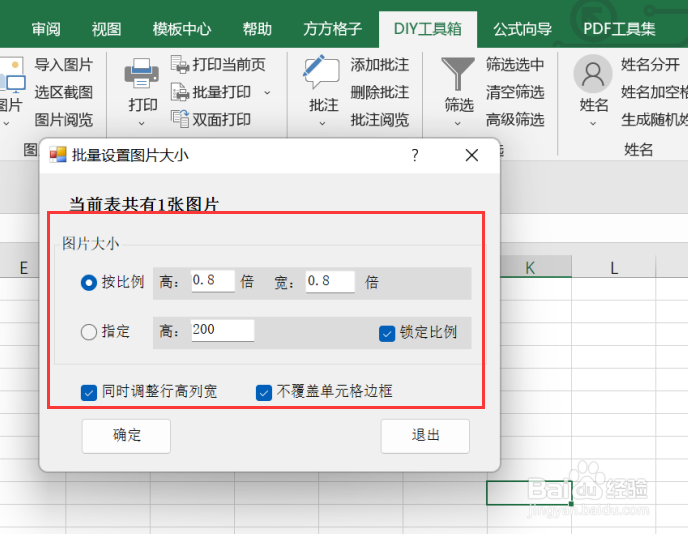The width and height of the screenshot is (688, 534).
Task: Switch to the 视图 tab
Action: tap(106, 29)
